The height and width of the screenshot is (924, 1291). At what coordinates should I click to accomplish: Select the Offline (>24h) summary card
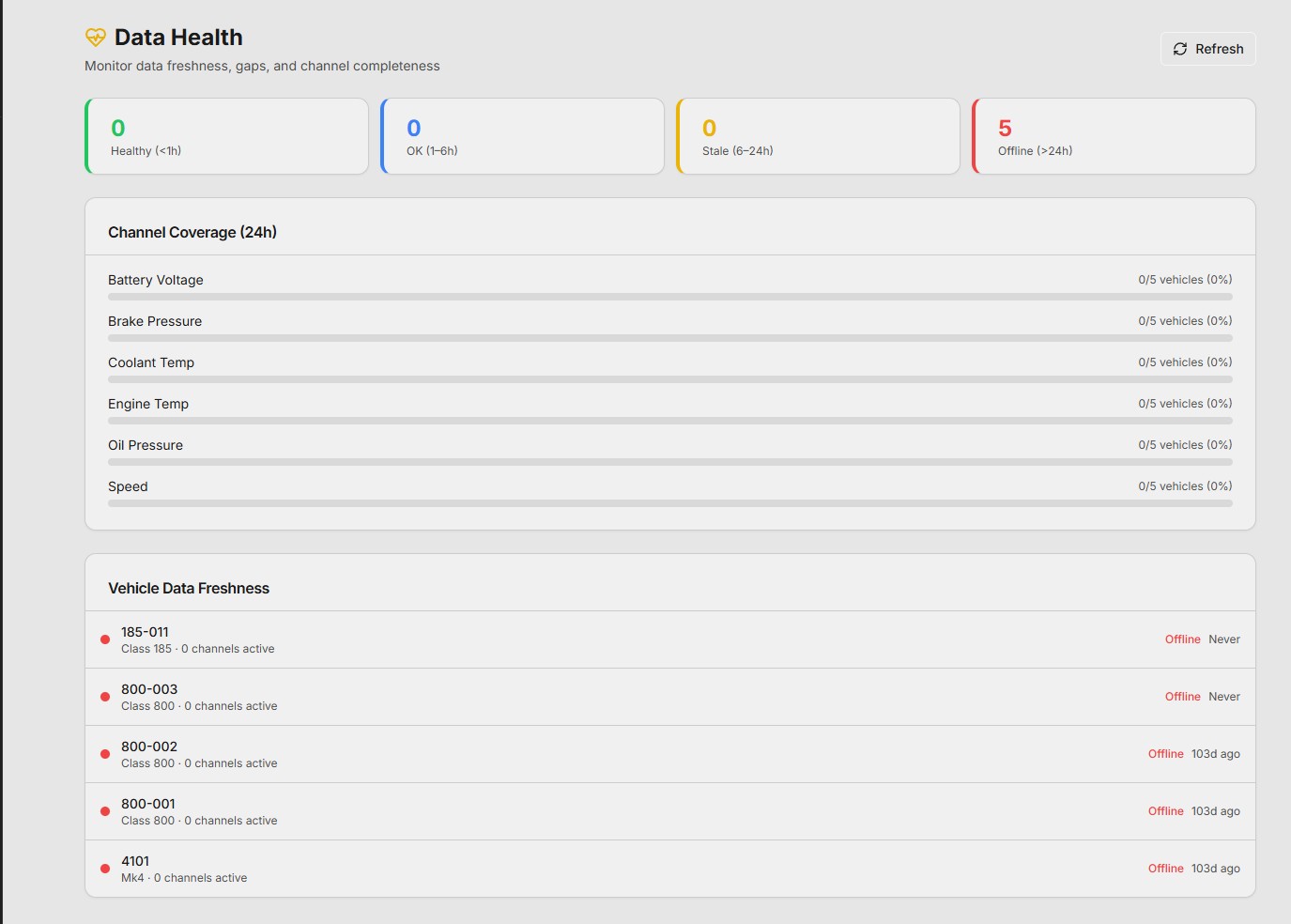point(1114,136)
